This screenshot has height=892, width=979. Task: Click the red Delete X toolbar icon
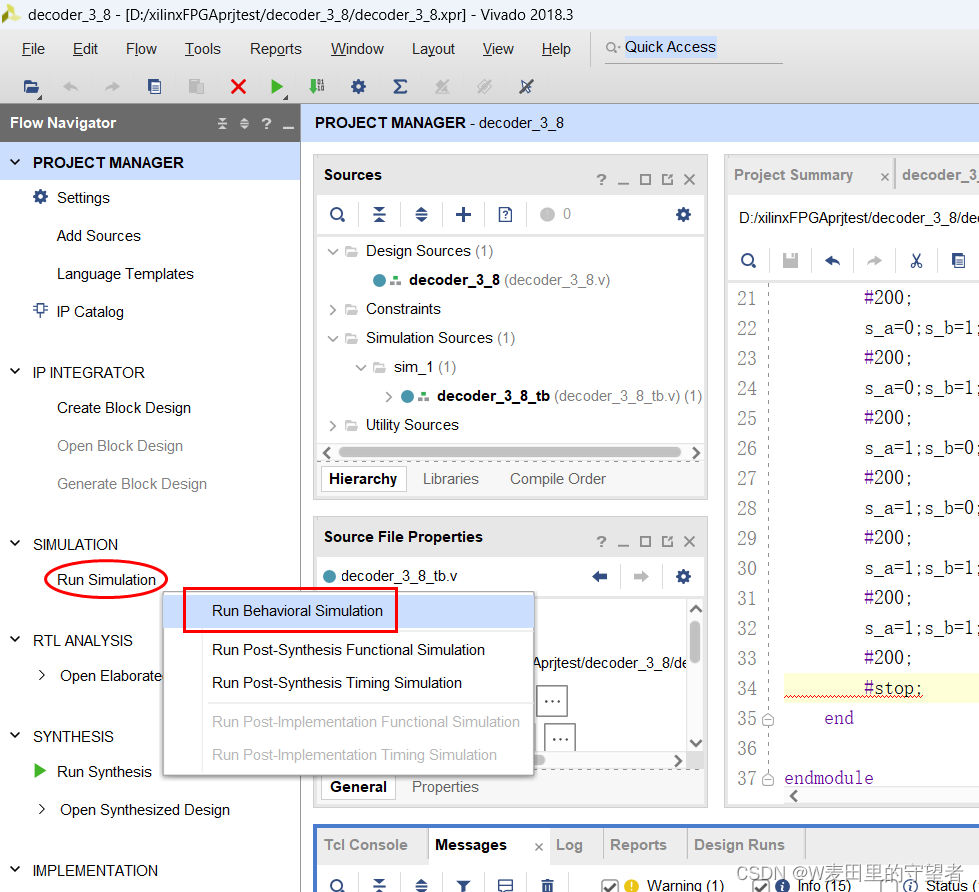click(x=238, y=87)
